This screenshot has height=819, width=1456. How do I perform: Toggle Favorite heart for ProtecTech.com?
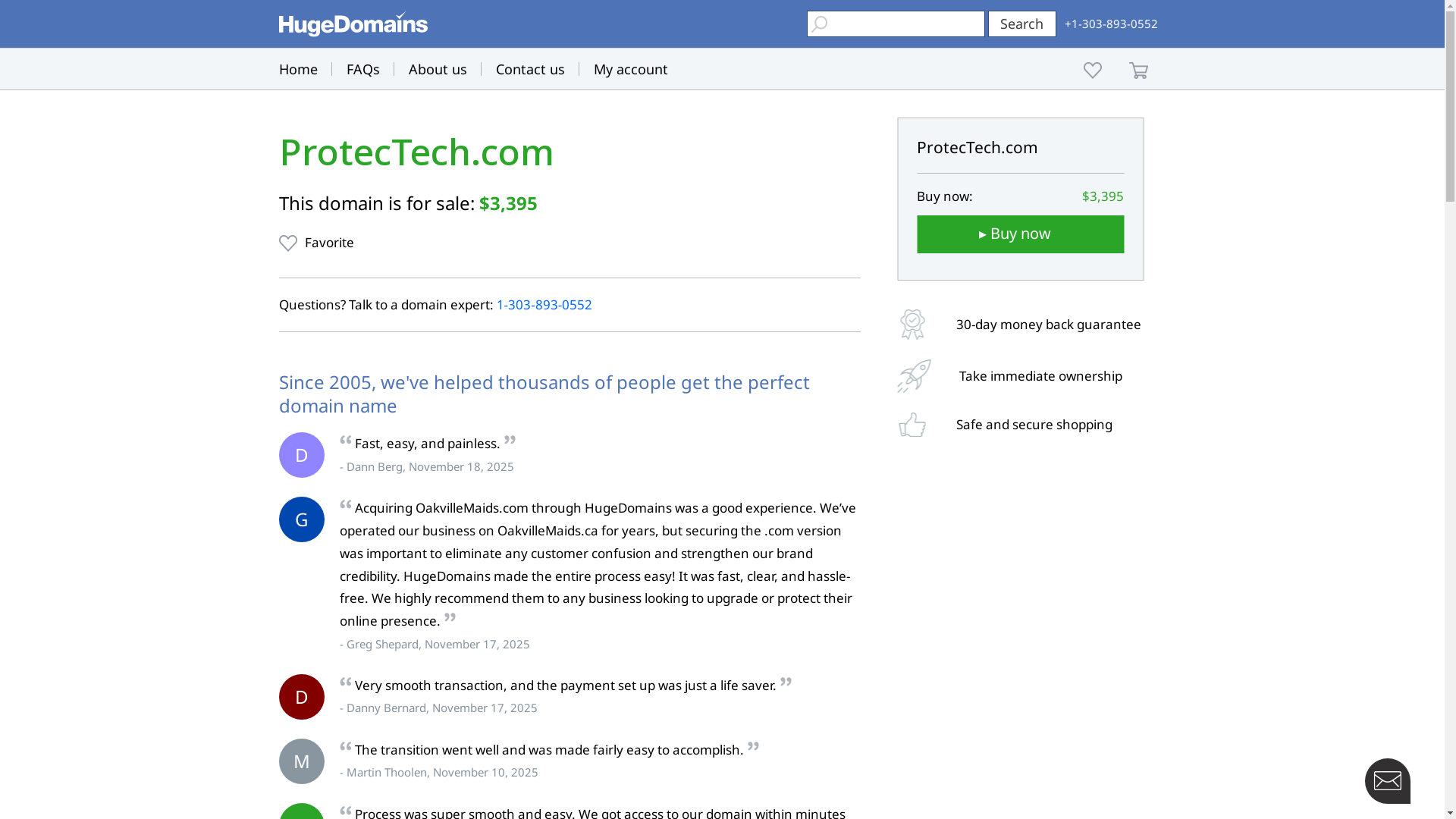click(288, 243)
